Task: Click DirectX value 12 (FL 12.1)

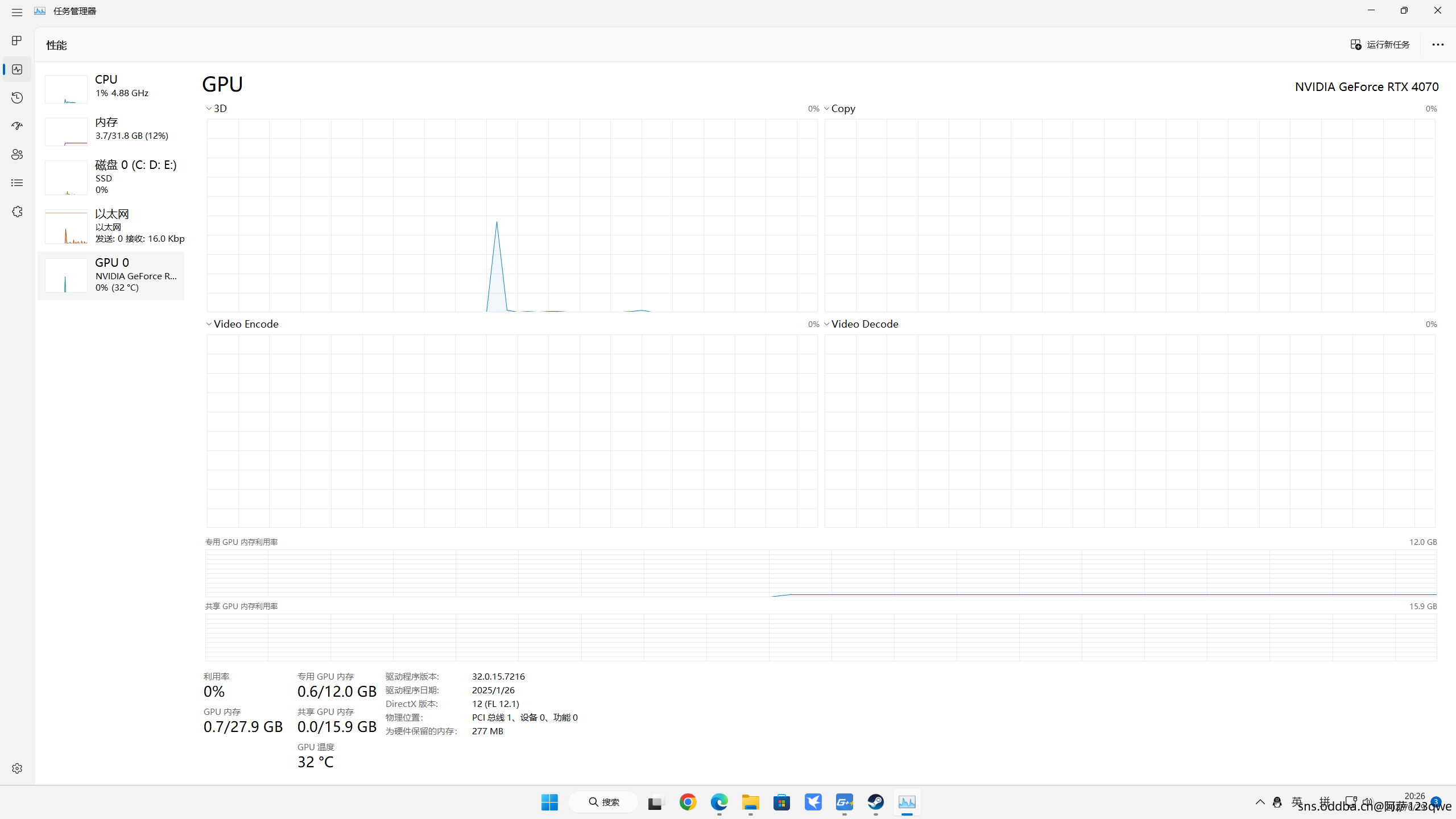Action: coord(495,704)
